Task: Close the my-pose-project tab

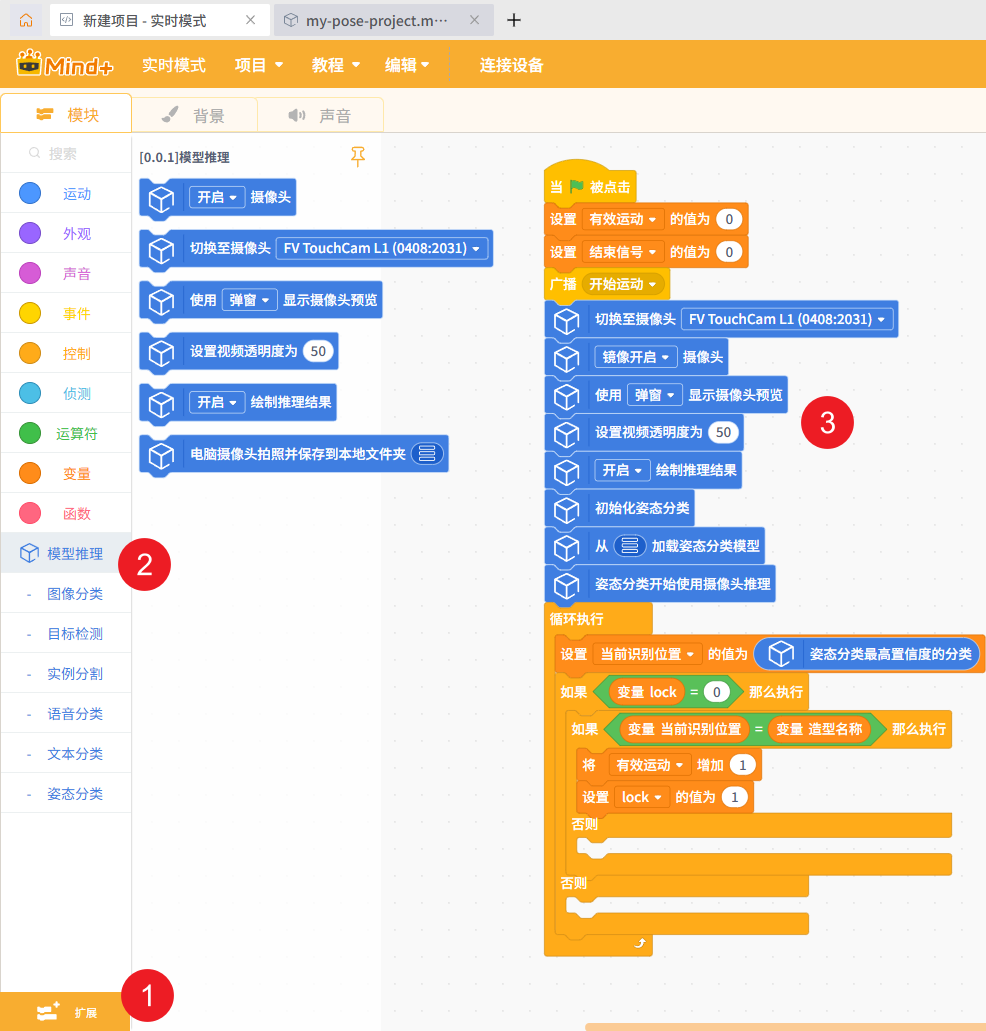Action: pos(474,20)
